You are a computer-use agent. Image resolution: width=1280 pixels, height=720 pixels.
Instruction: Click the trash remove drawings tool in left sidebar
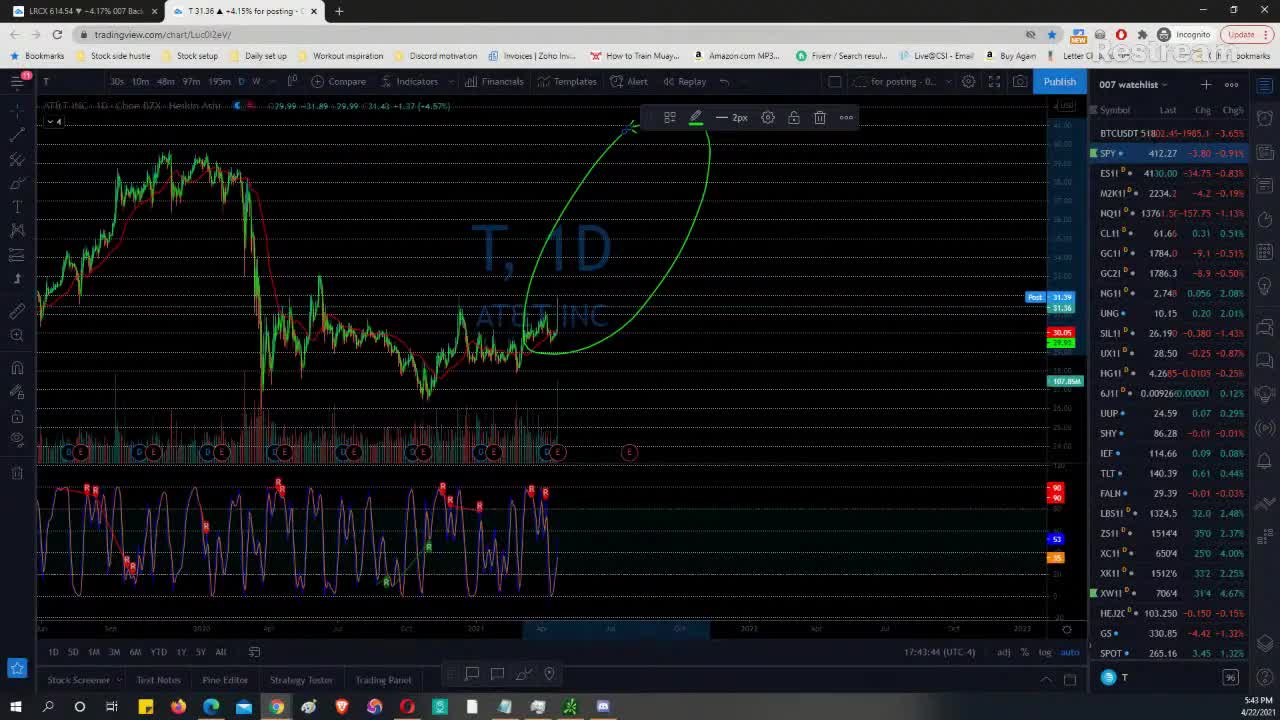click(17, 473)
